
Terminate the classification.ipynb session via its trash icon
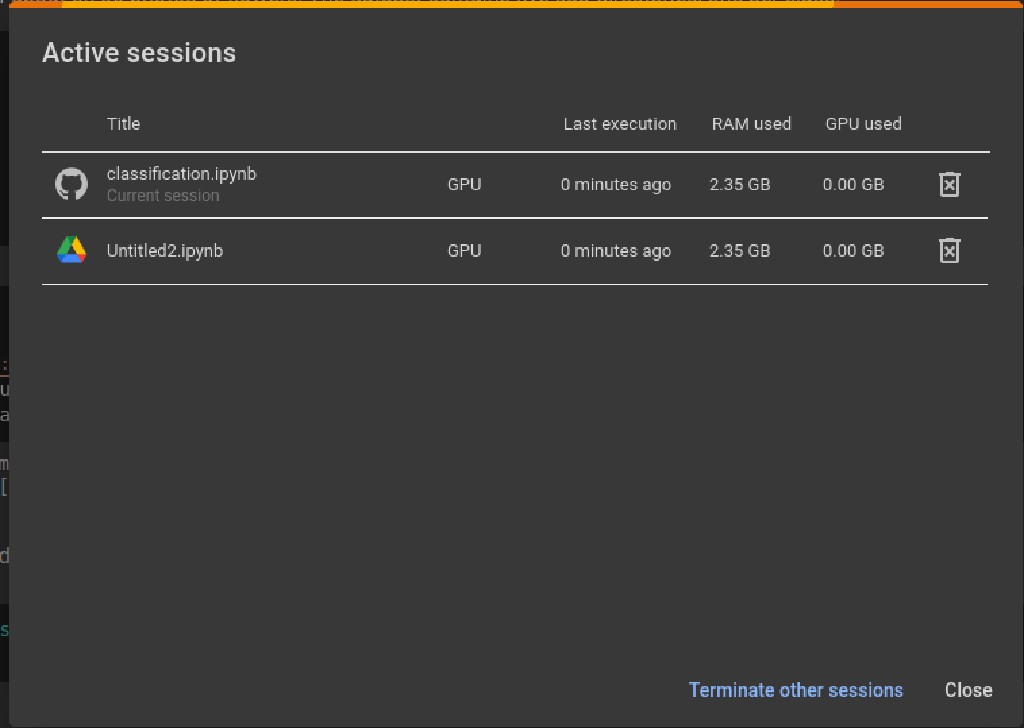pos(948,184)
